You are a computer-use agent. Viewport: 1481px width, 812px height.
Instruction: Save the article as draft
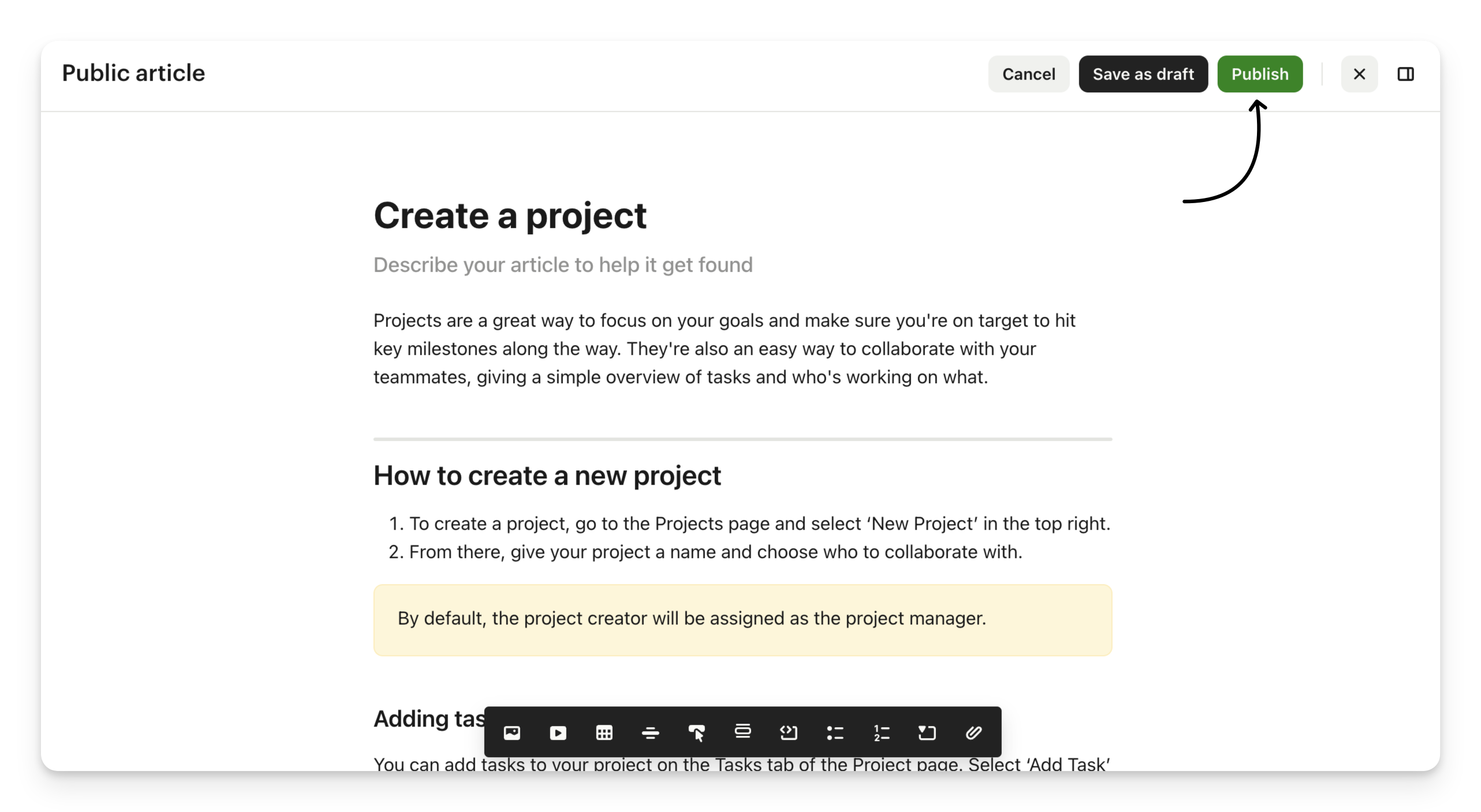click(1143, 74)
